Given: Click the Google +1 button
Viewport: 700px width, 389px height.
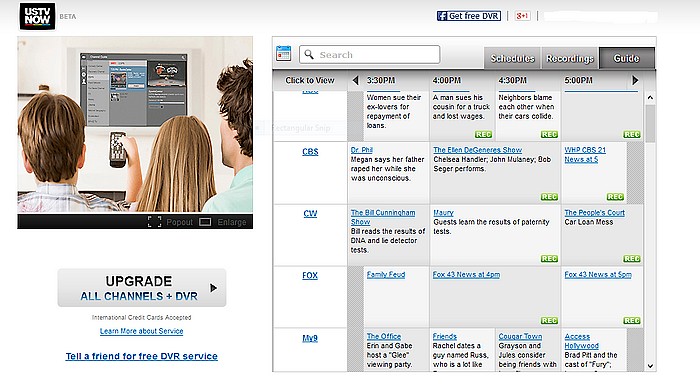Looking at the screenshot, I should tap(522, 16).
